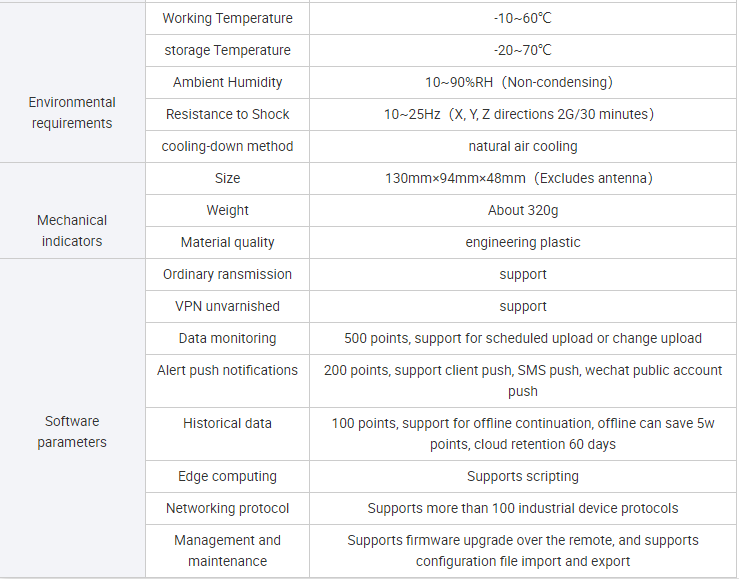Select the Mechanical indicators category cell
The width and height of the screenshot is (739, 579).
click(72, 231)
